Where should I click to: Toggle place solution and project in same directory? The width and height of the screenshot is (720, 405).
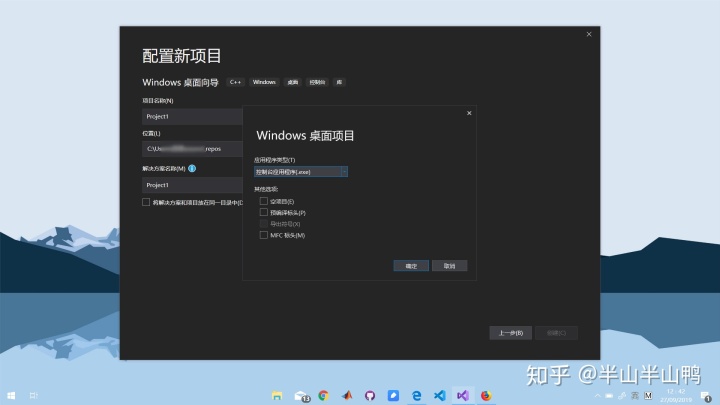(146, 202)
